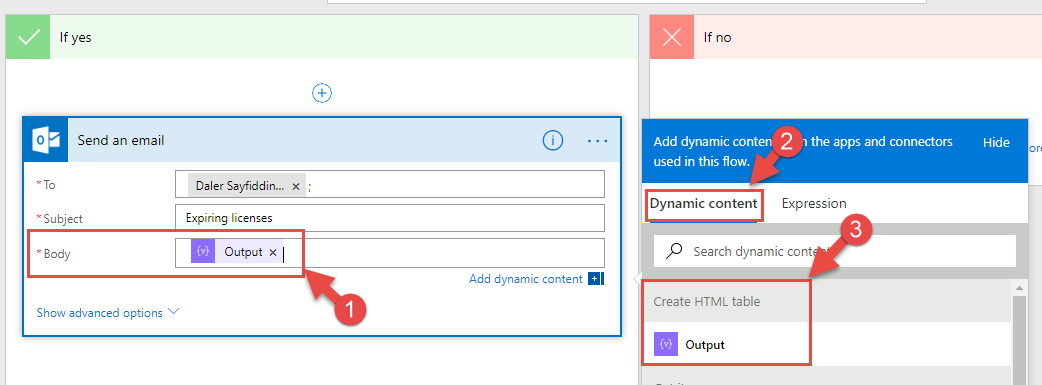
Task: Click inside the Body field
Action: tap(390, 253)
